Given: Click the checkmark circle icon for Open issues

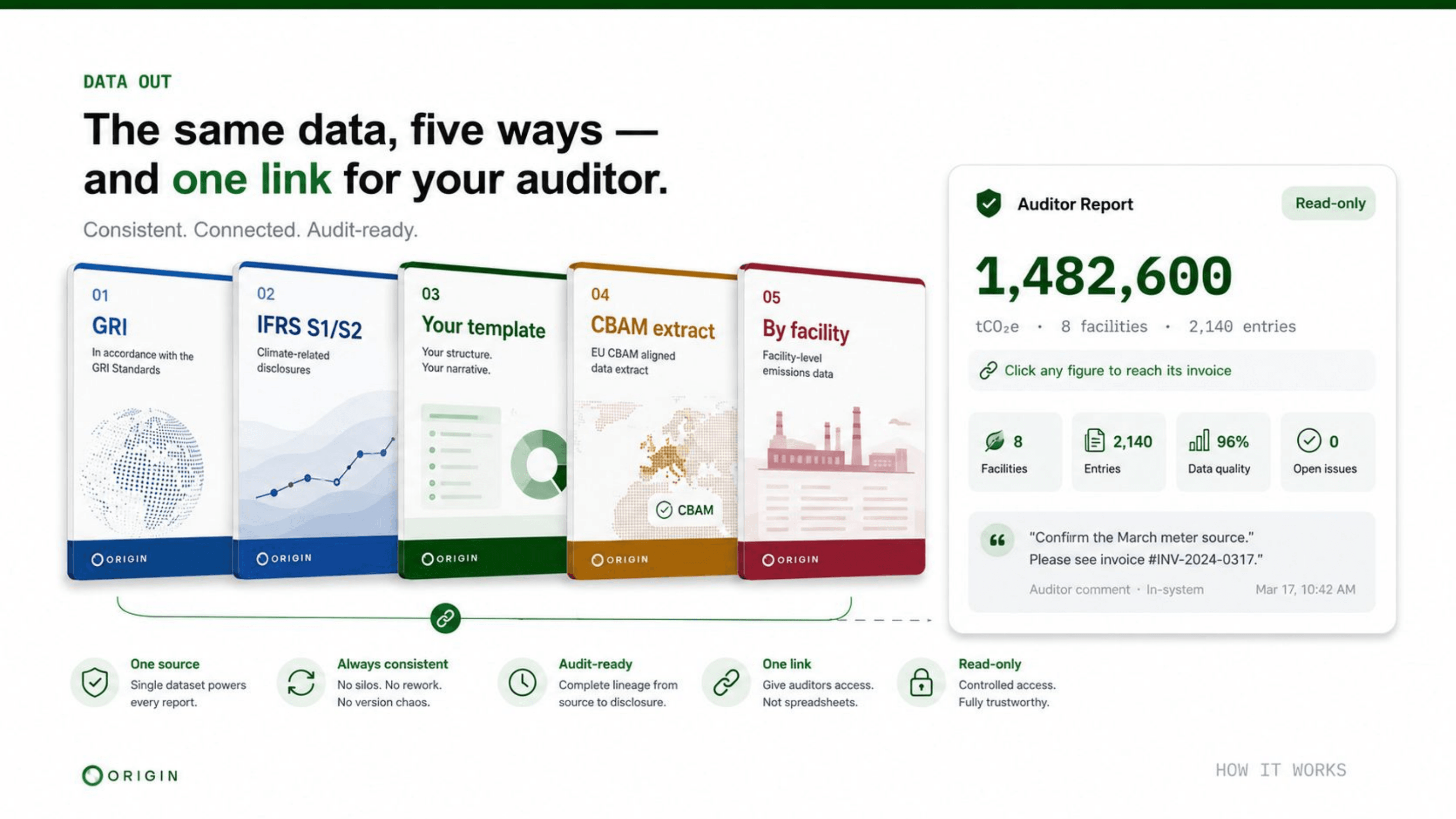Looking at the screenshot, I should click(1308, 440).
